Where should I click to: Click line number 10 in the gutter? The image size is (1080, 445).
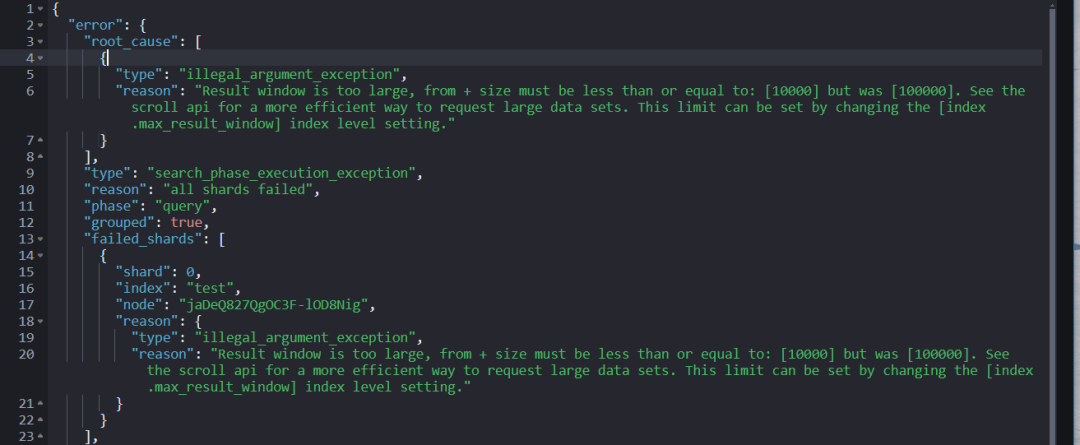click(x=26, y=189)
